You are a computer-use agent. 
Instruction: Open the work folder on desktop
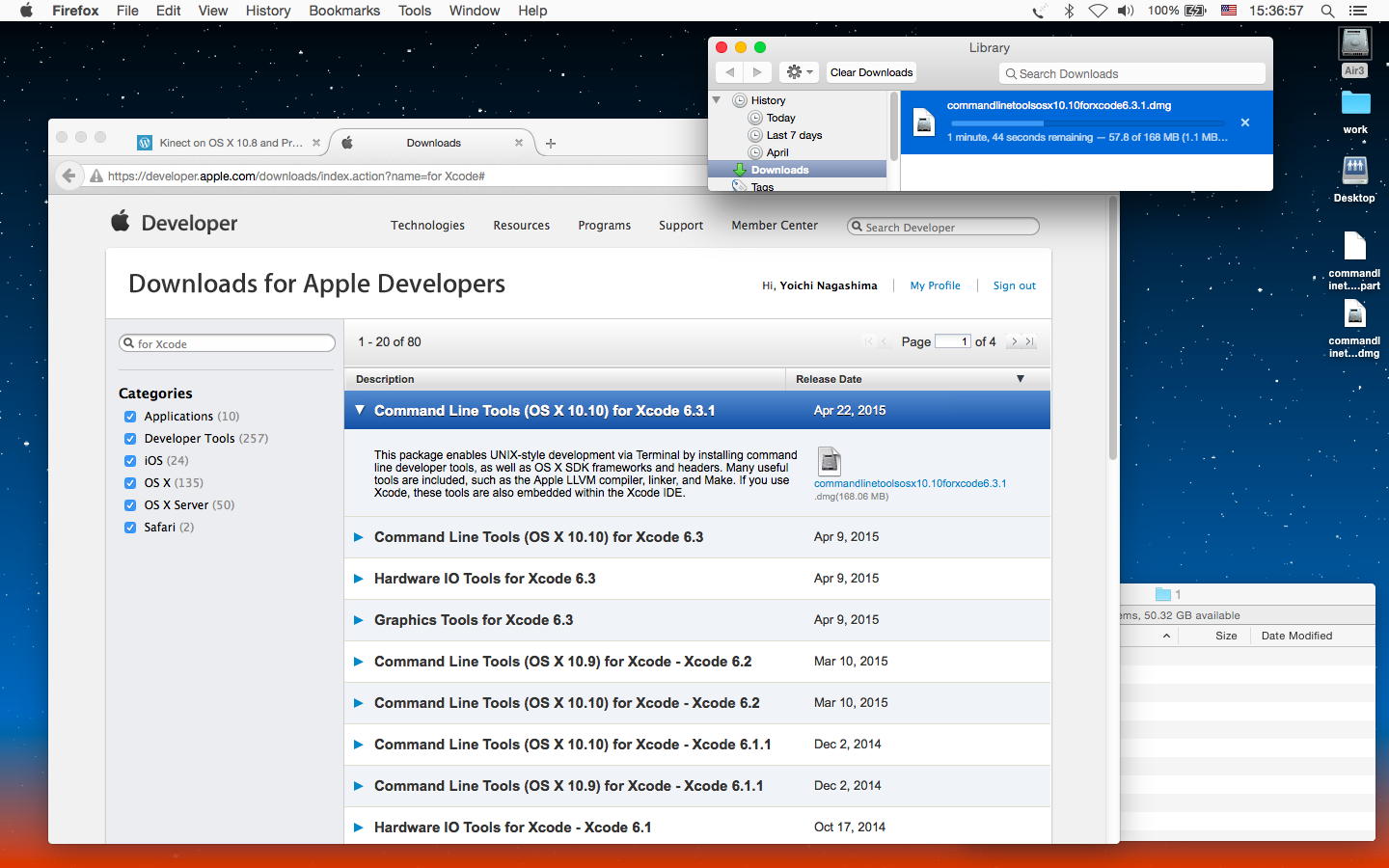[1354, 104]
